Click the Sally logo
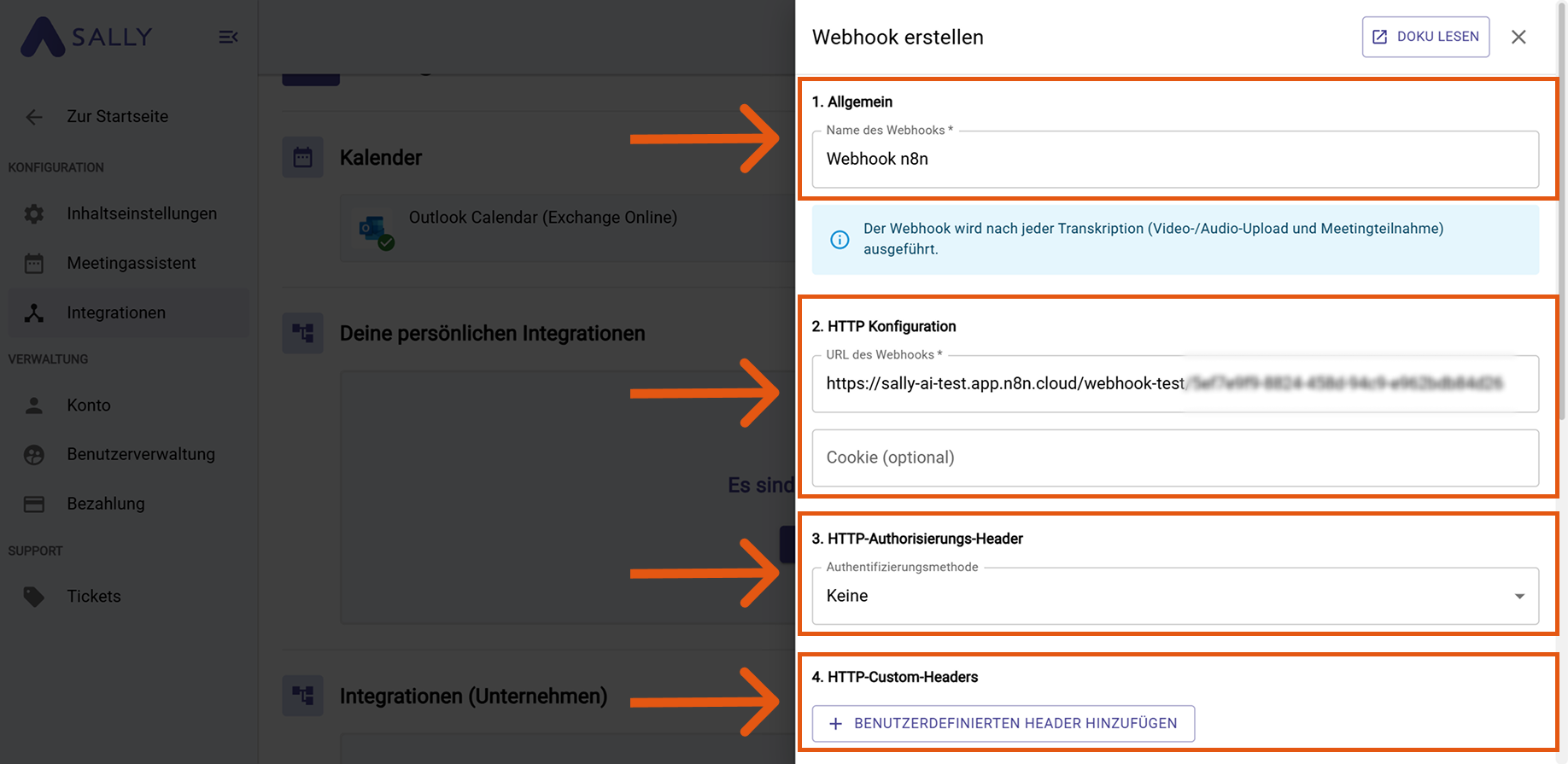Screen dimensions: 1568x764 [86, 37]
